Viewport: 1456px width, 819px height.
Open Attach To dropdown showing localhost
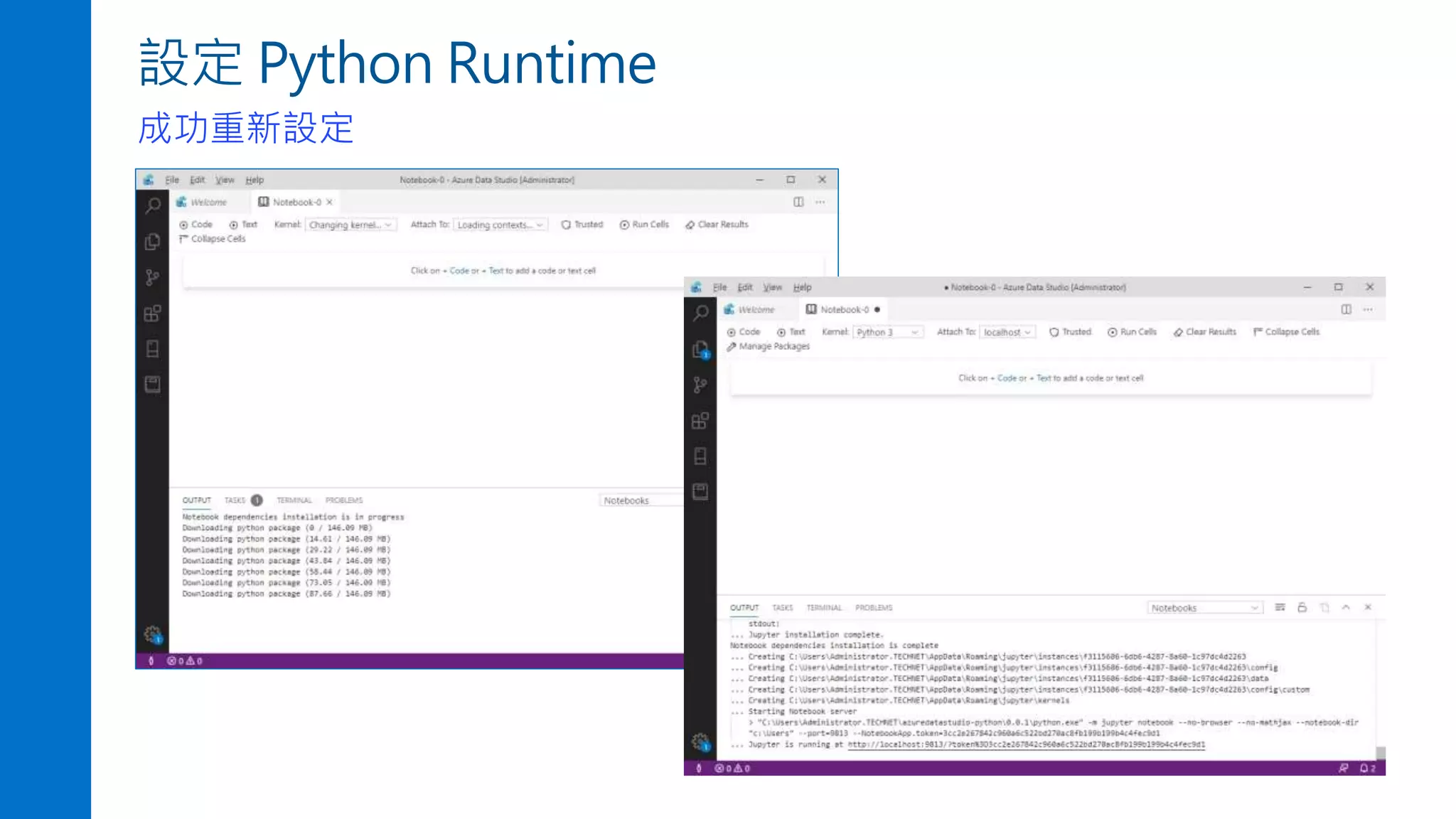tap(1007, 332)
